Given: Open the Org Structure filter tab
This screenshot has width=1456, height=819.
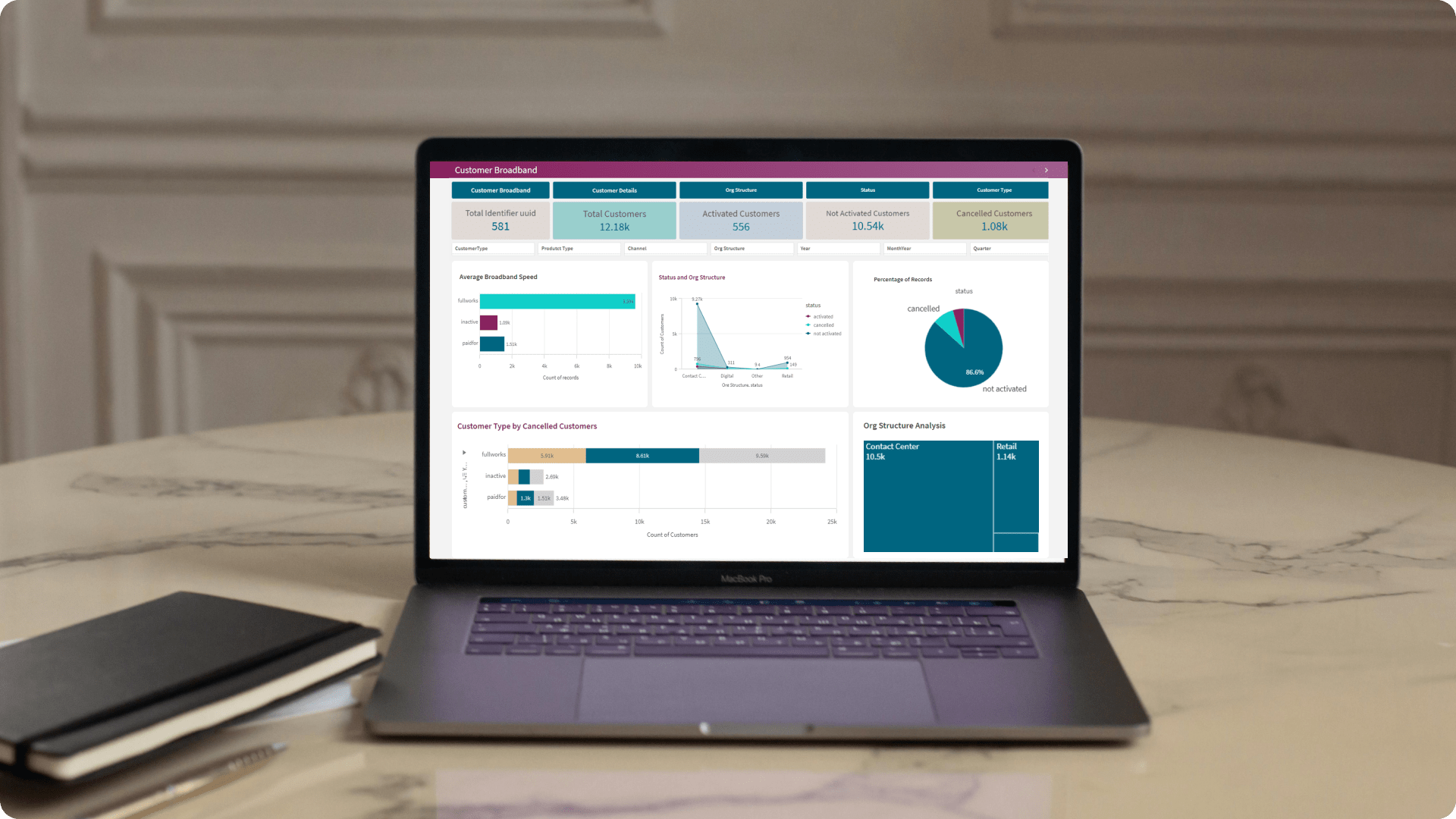Looking at the screenshot, I should coord(740,190).
